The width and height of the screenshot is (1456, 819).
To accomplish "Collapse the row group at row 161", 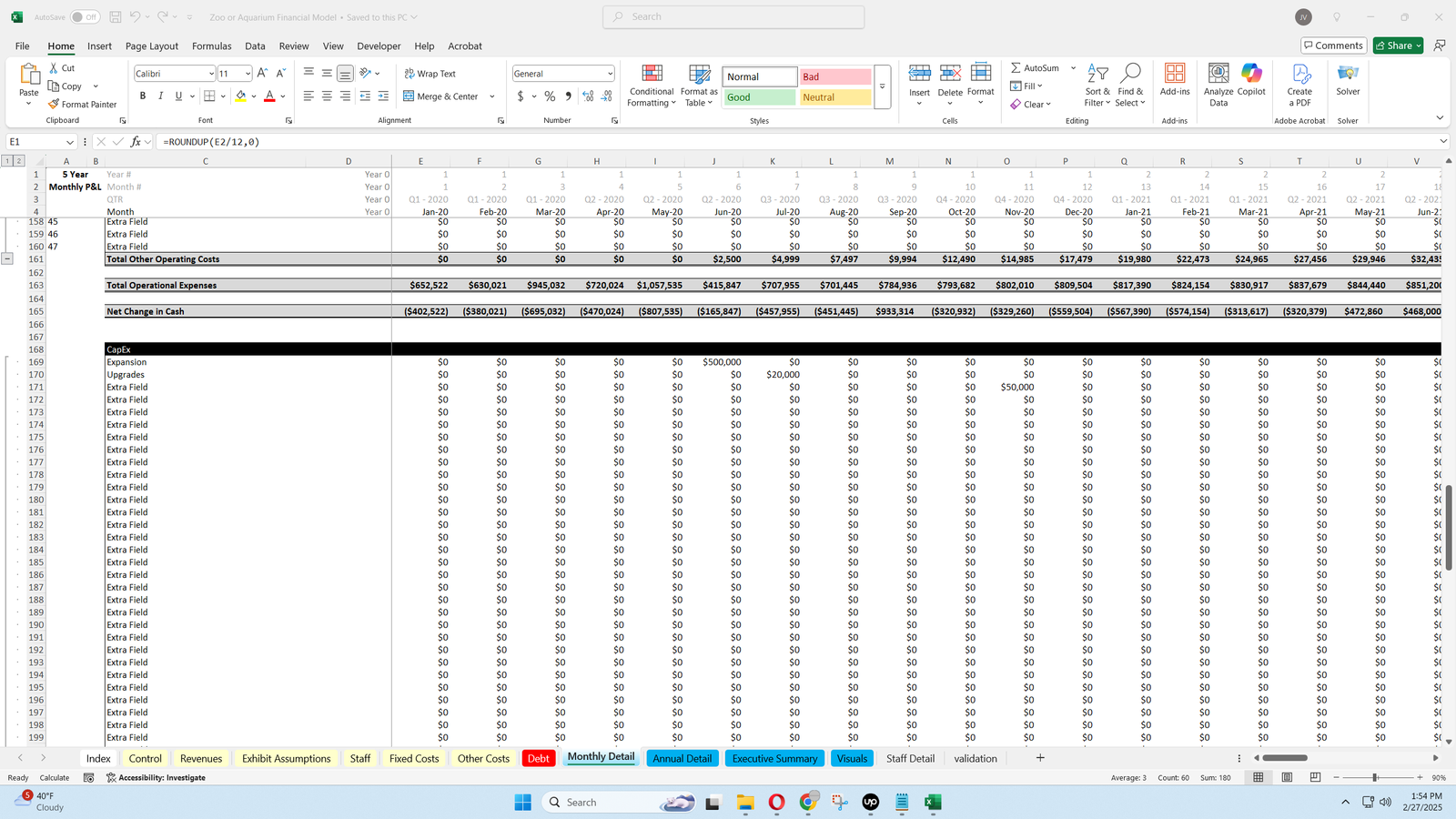I will click(7, 259).
